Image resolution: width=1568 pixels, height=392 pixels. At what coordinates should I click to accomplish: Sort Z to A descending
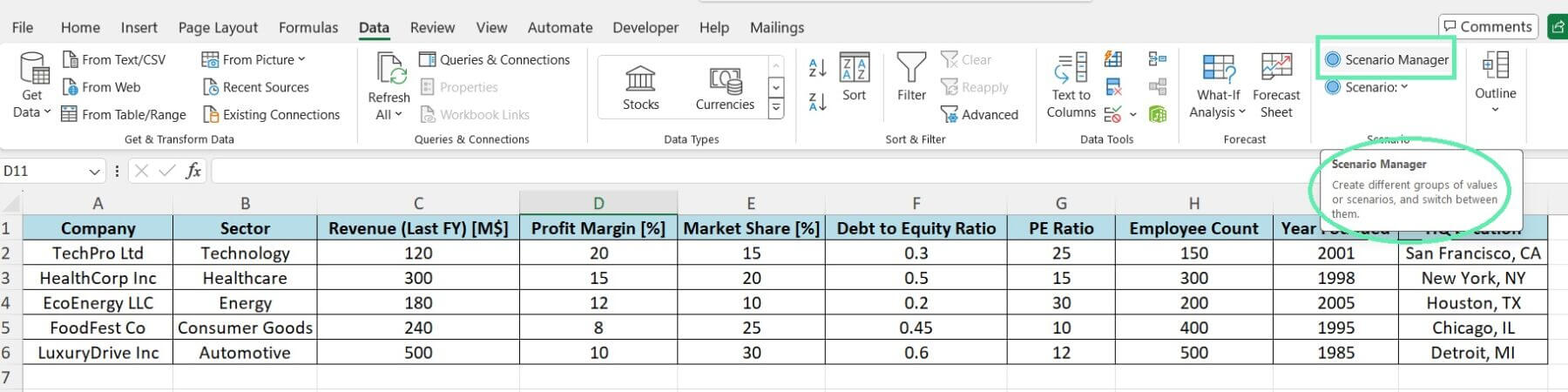[x=817, y=101]
